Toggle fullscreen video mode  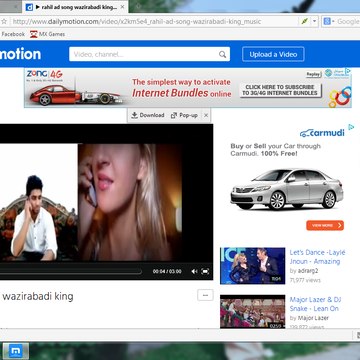tap(205, 271)
